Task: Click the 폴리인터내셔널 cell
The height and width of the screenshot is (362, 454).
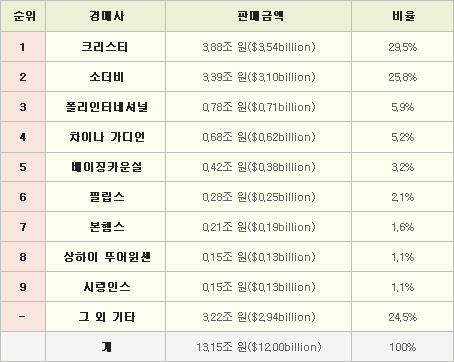Action: pyautogui.click(x=106, y=107)
